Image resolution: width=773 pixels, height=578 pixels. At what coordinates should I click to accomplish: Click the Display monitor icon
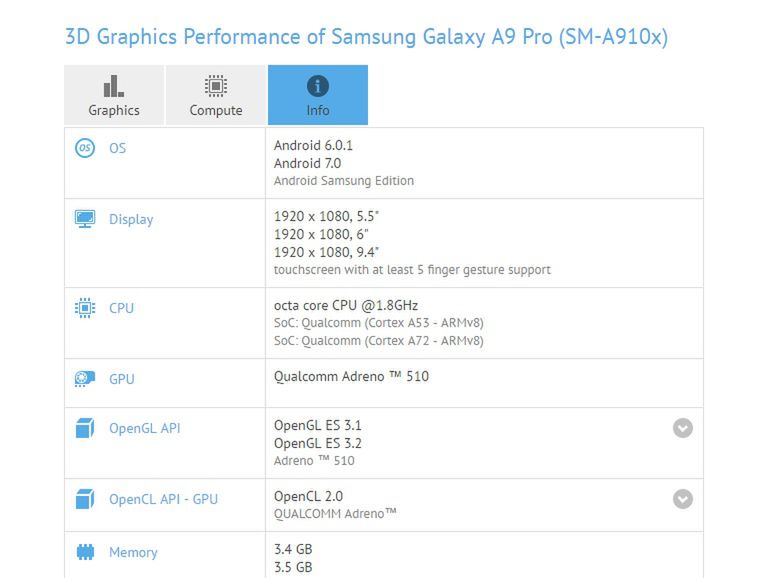point(85,219)
